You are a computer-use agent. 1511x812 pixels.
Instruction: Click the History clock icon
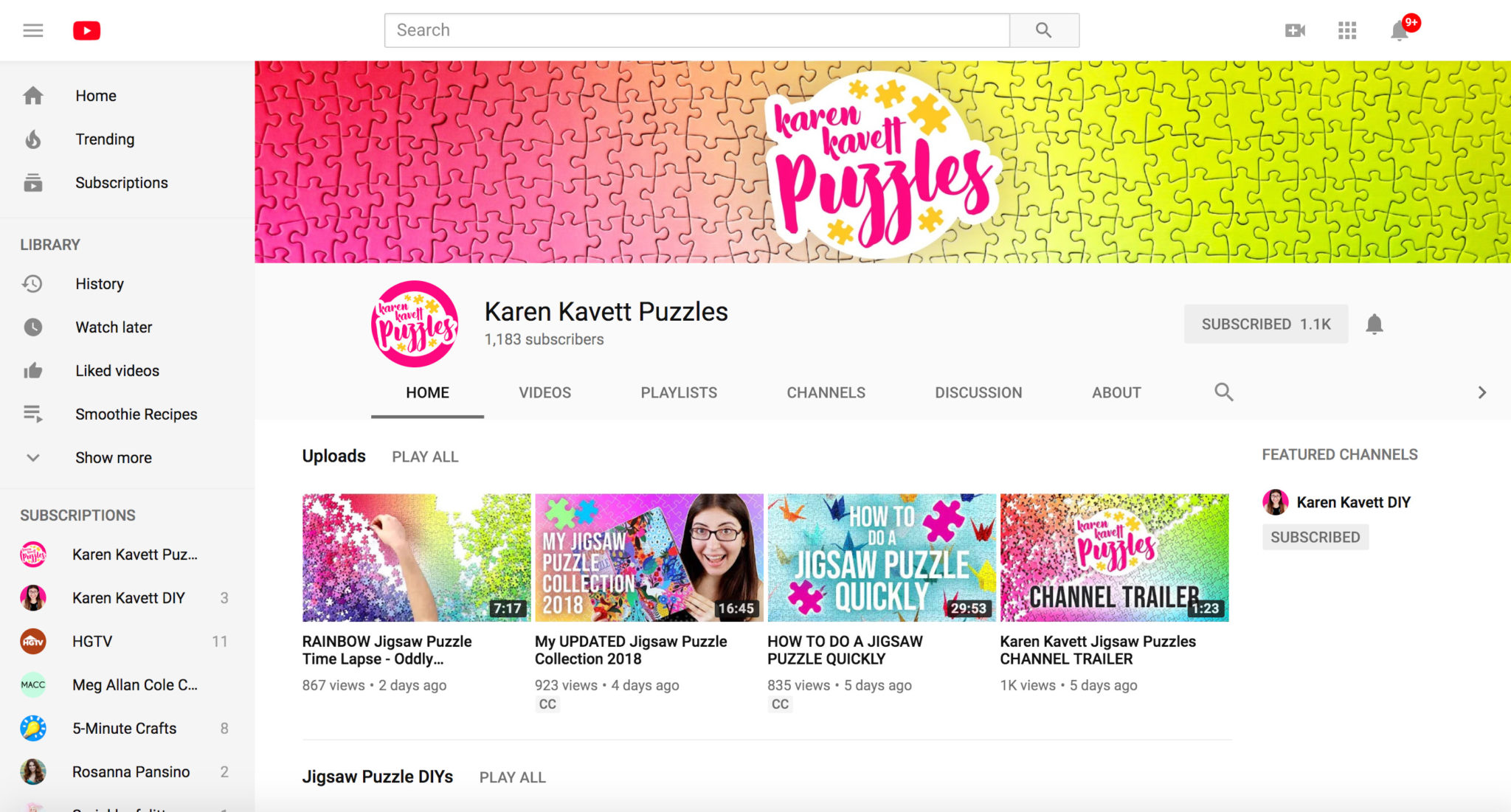tap(33, 284)
